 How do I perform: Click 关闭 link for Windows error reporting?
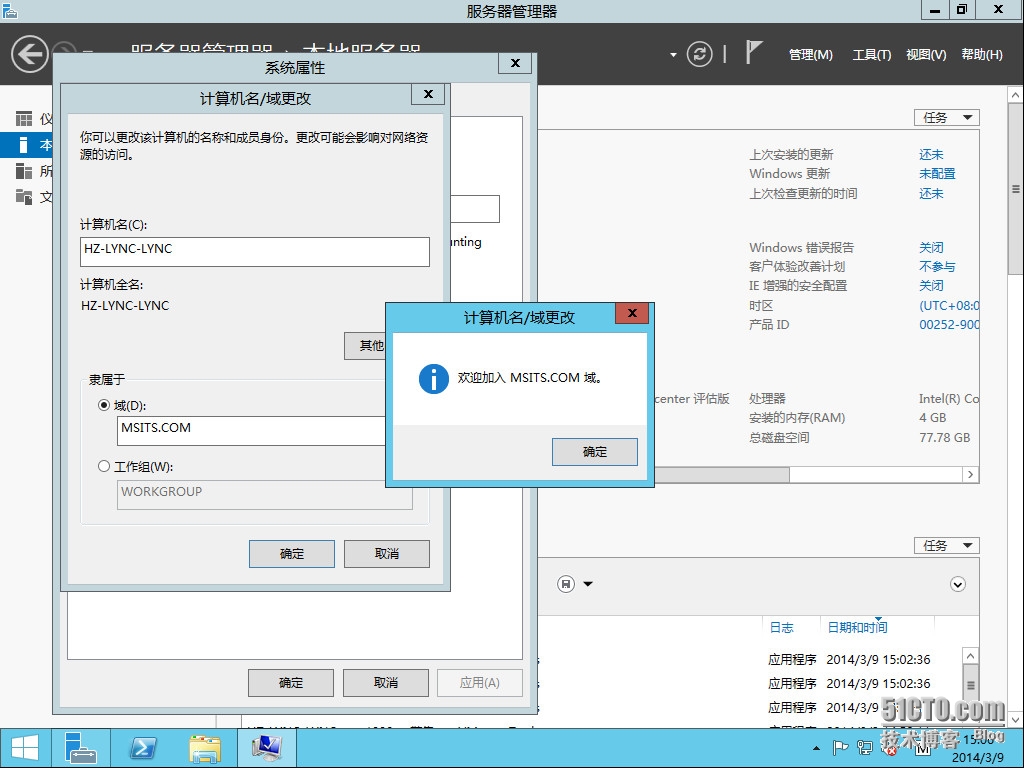click(931, 248)
